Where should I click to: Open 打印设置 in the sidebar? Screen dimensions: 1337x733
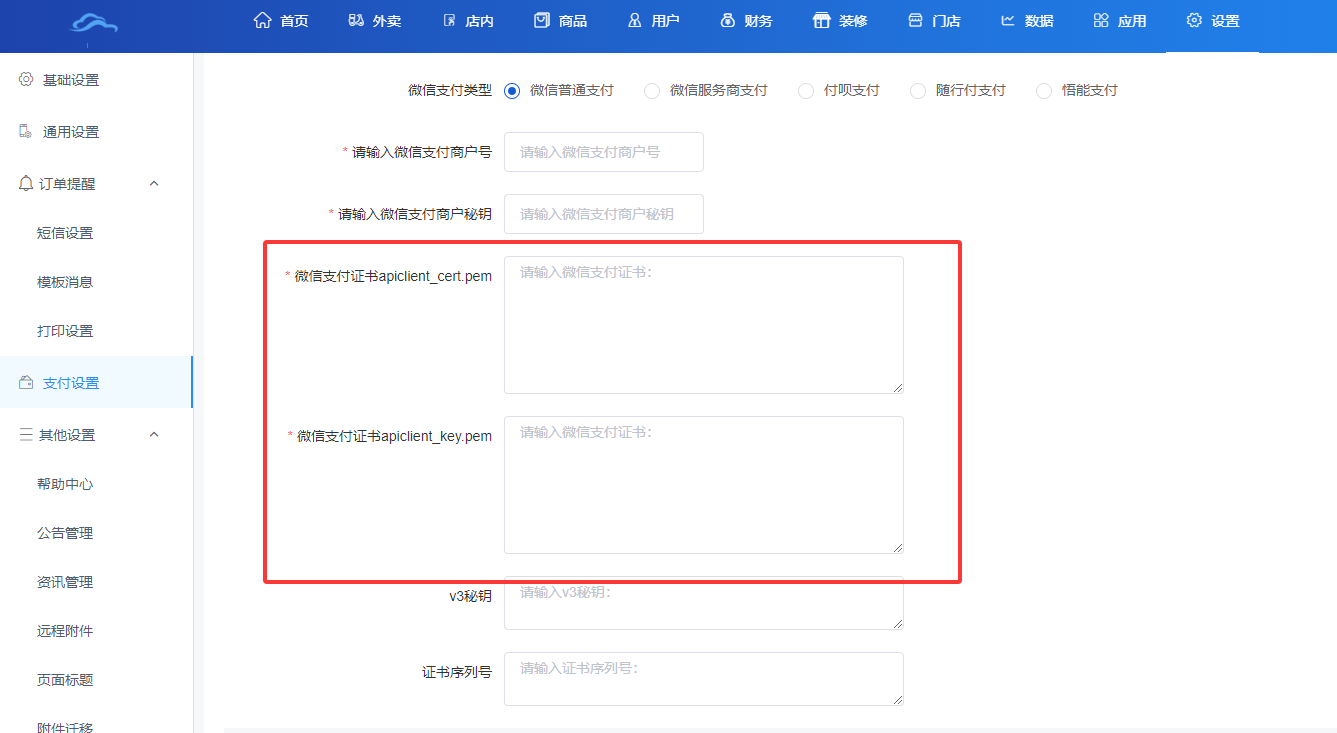[x=65, y=331]
